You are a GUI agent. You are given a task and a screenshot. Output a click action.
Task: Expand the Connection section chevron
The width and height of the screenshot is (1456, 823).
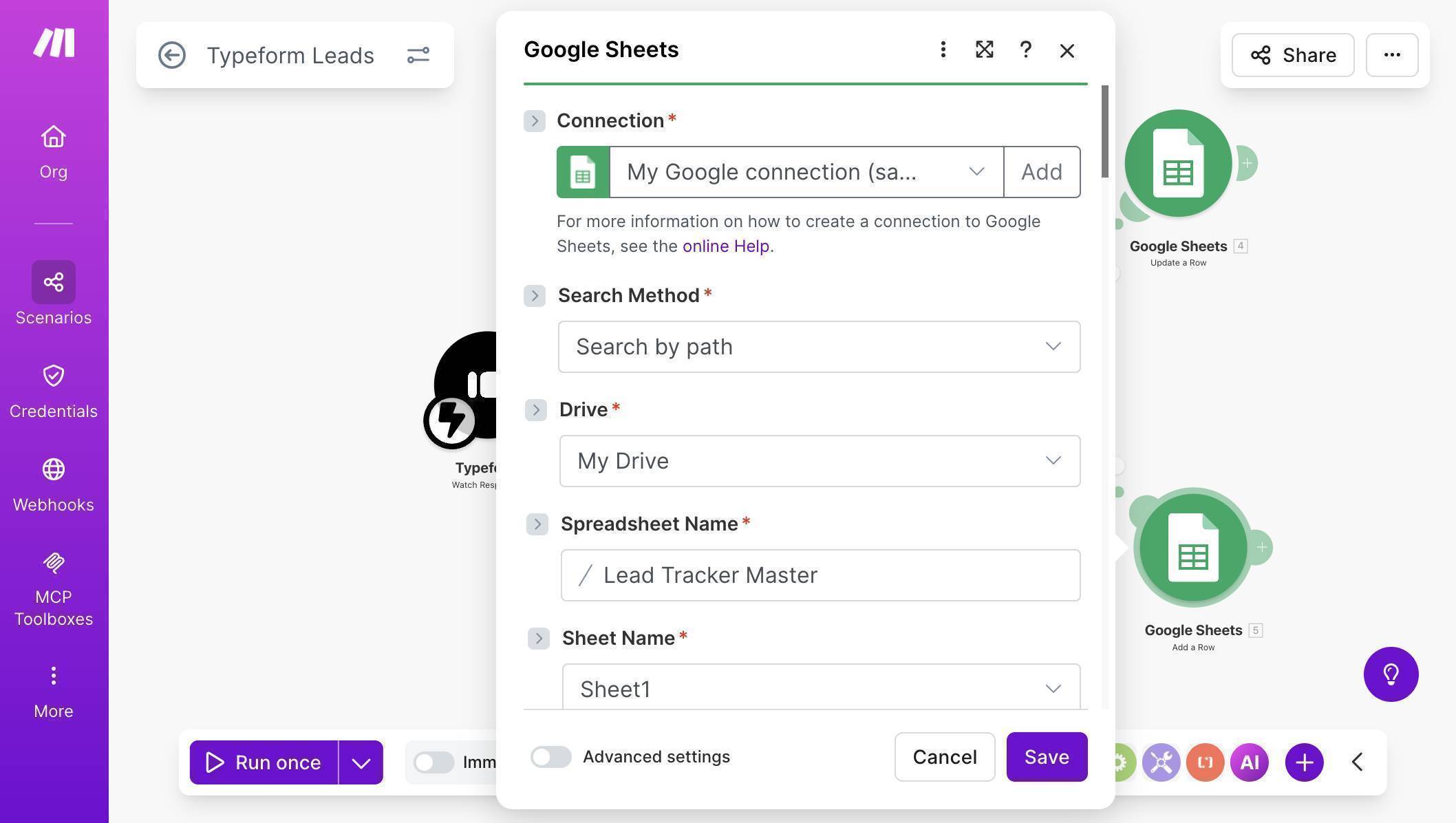pyautogui.click(x=535, y=120)
